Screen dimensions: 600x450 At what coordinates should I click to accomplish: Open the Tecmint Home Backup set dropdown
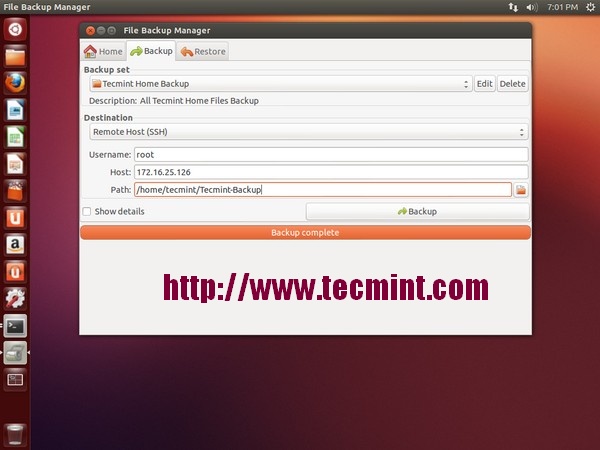pos(281,84)
